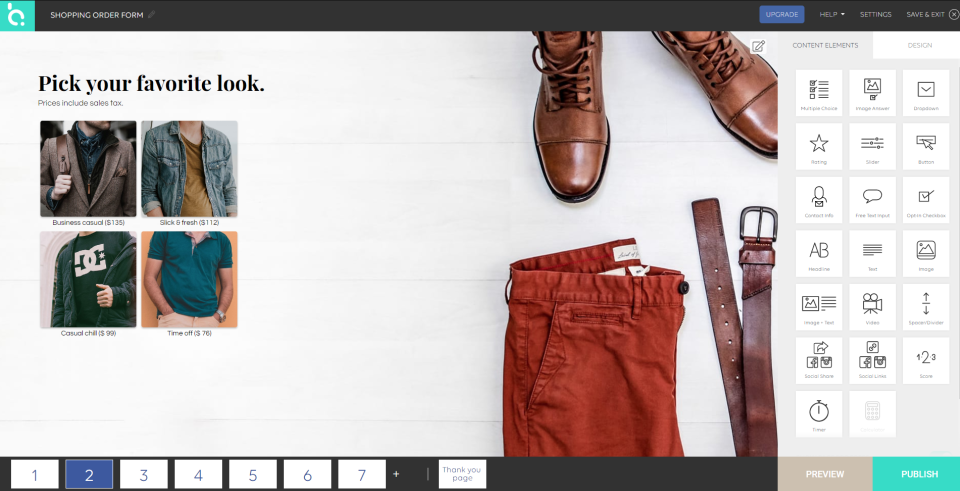Insert the Contact Info element
Viewport: 960px width, 491px height.
818,200
